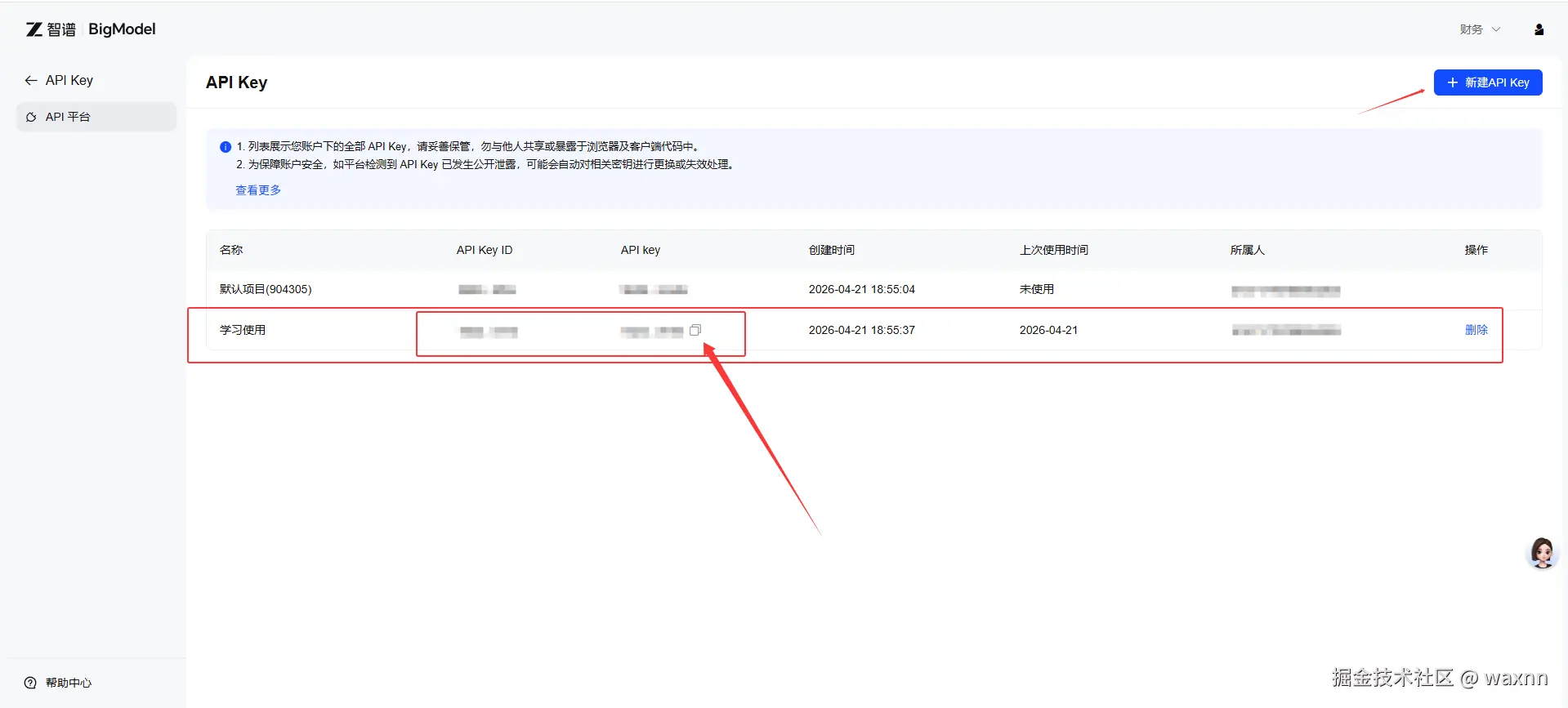Click the 查看更多 link
Viewport: 1568px width, 708px height.
click(x=258, y=190)
